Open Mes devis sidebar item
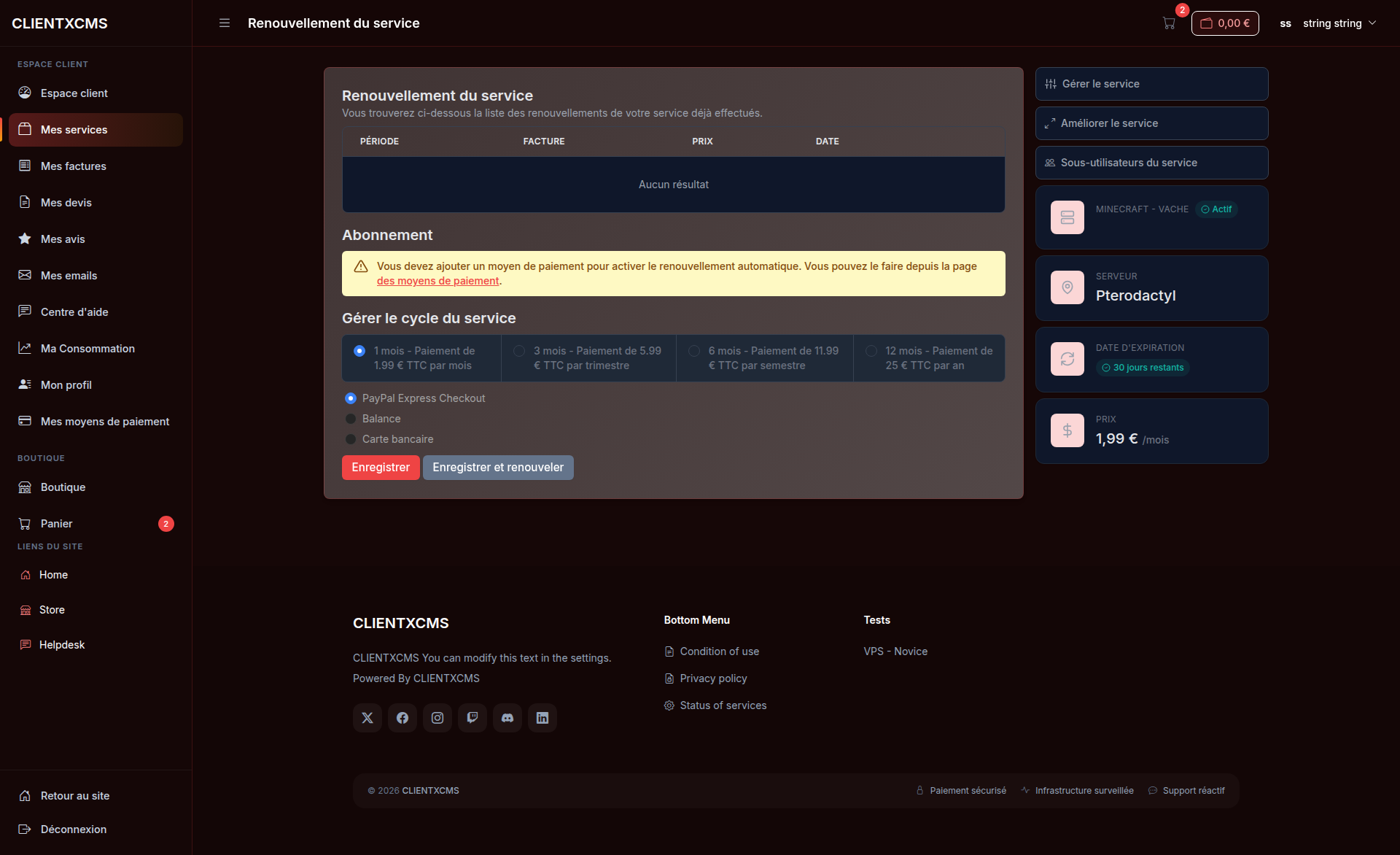 (x=96, y=203)
